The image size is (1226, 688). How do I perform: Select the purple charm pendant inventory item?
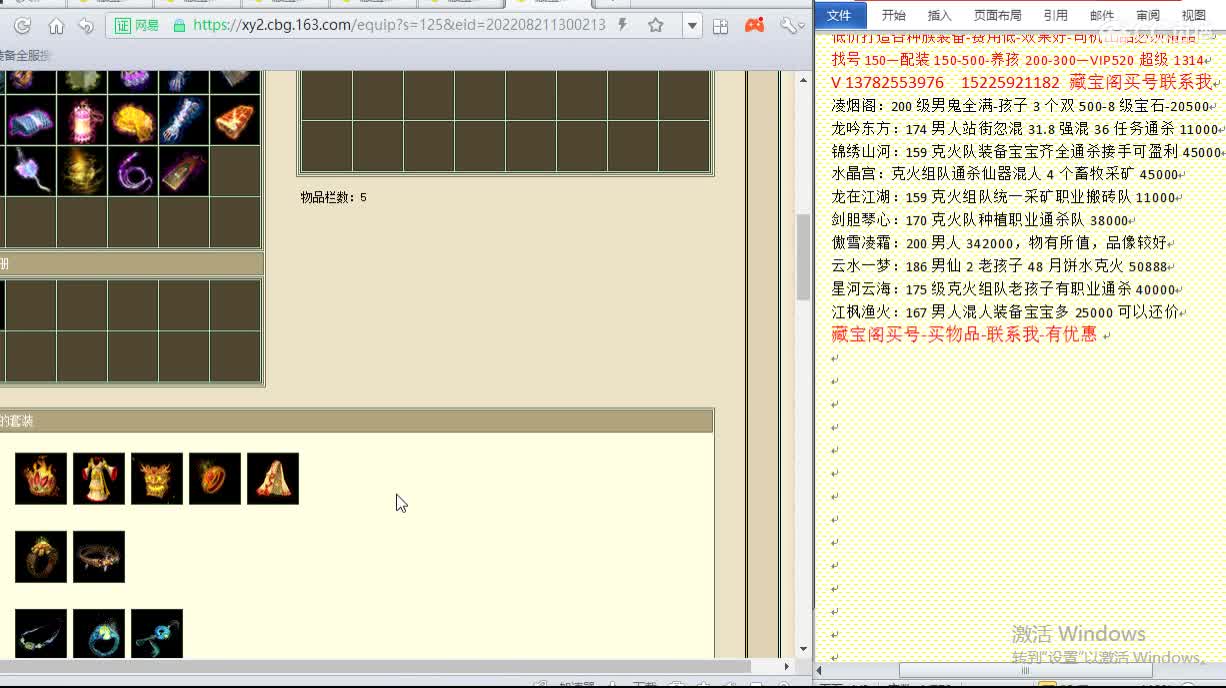click(29, 171)
